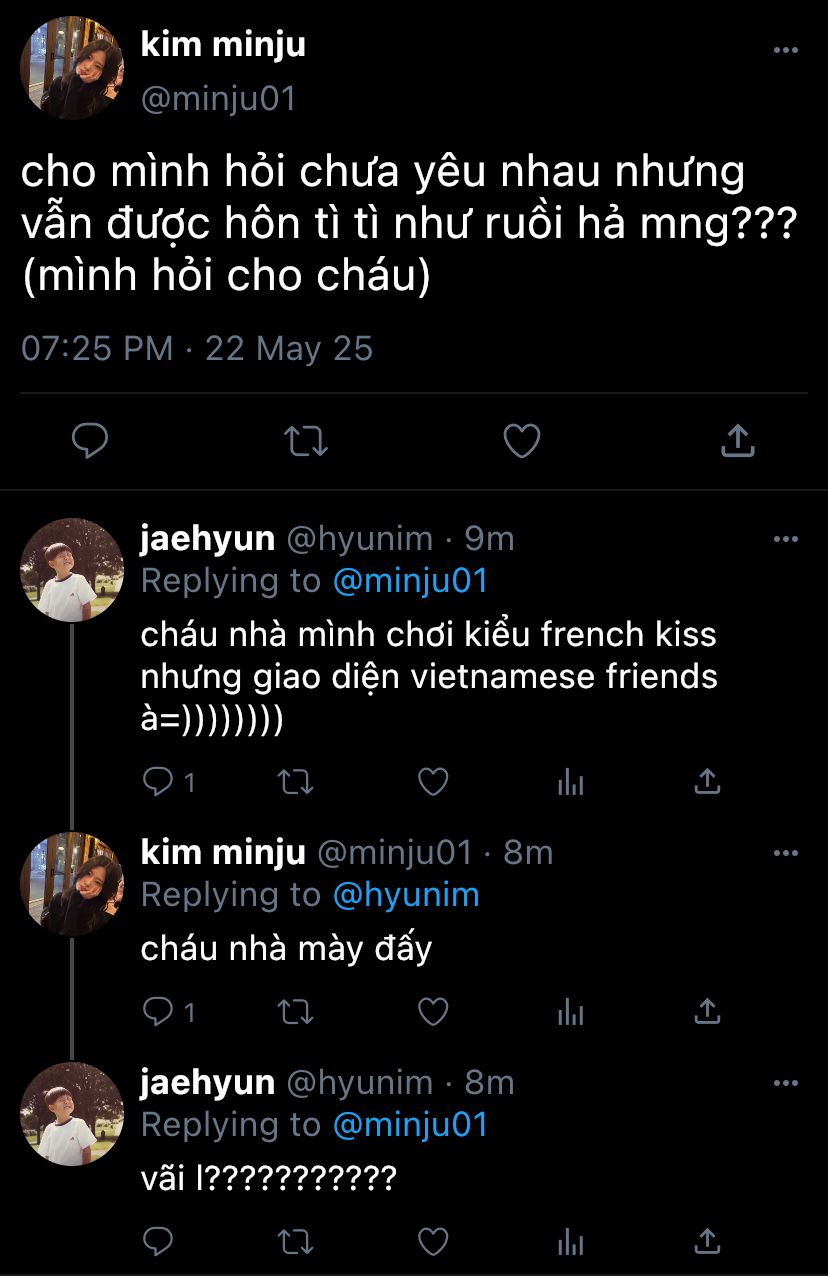Open jaehyun's avatar on the last reply
828x1276 pixels.
(x=72, y=1113)
